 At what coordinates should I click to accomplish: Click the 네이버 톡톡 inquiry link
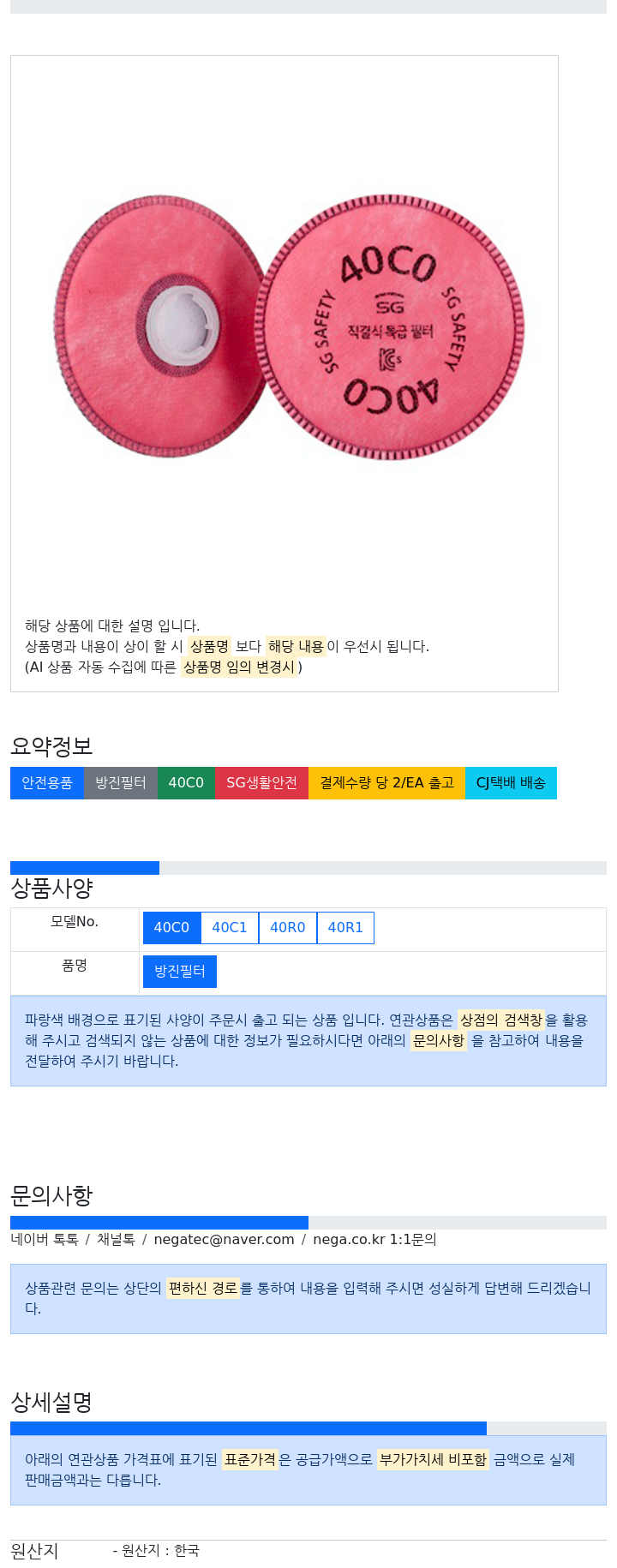click(45, 1240)
